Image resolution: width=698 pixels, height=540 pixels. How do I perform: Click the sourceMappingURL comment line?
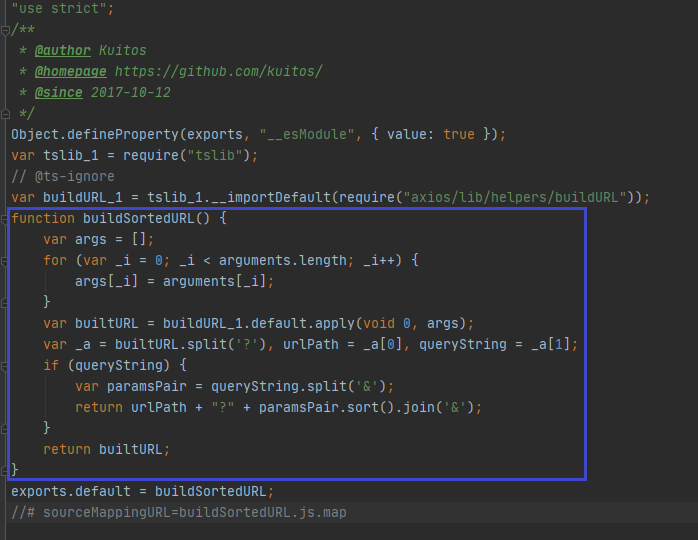coord(179,512)
